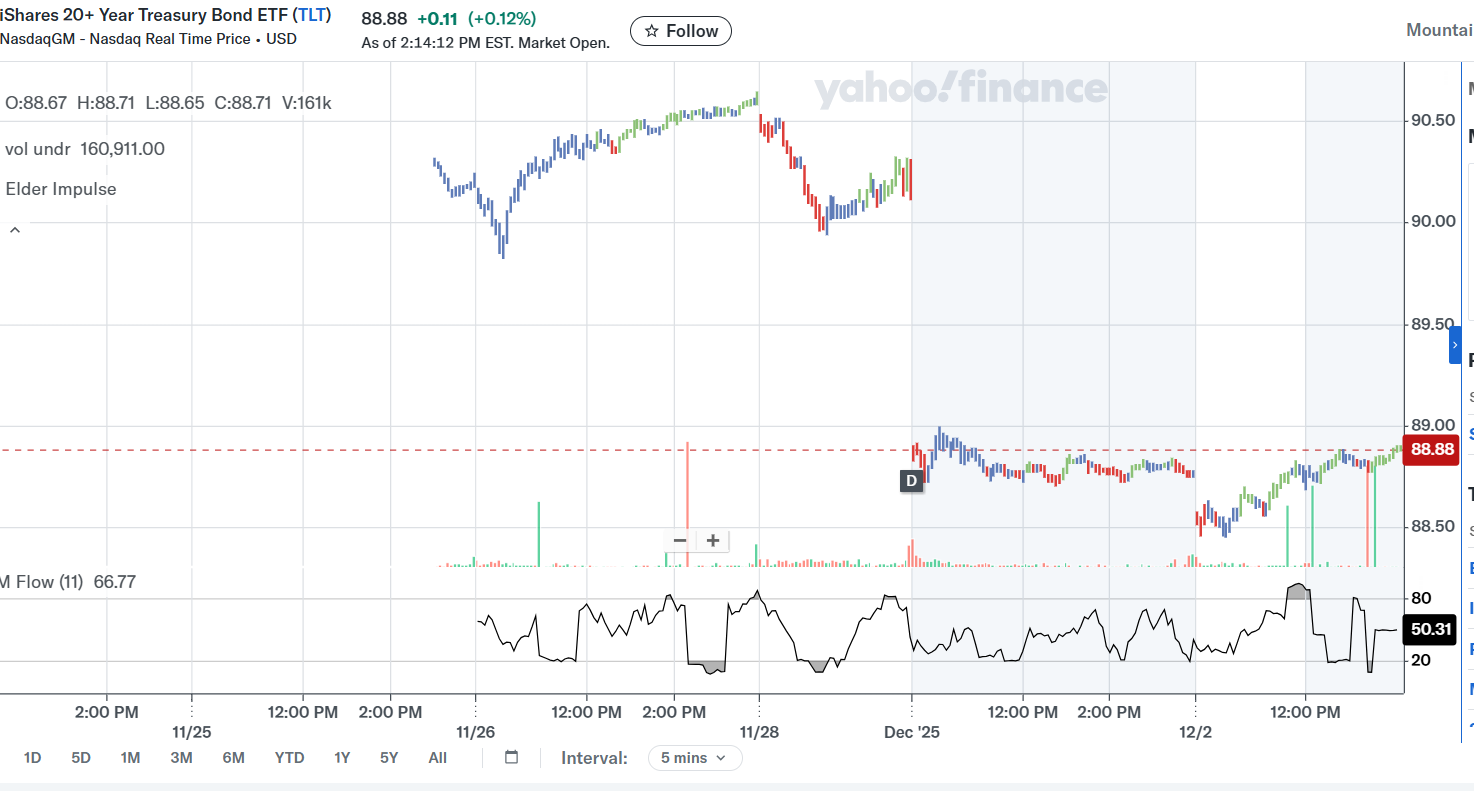Click the Follow star button

pos(681,31)
